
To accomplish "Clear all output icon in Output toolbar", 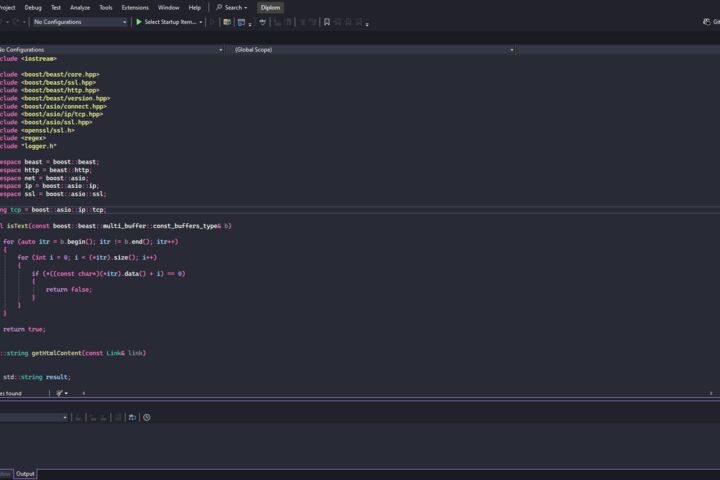I will click(x=118, y=418).
